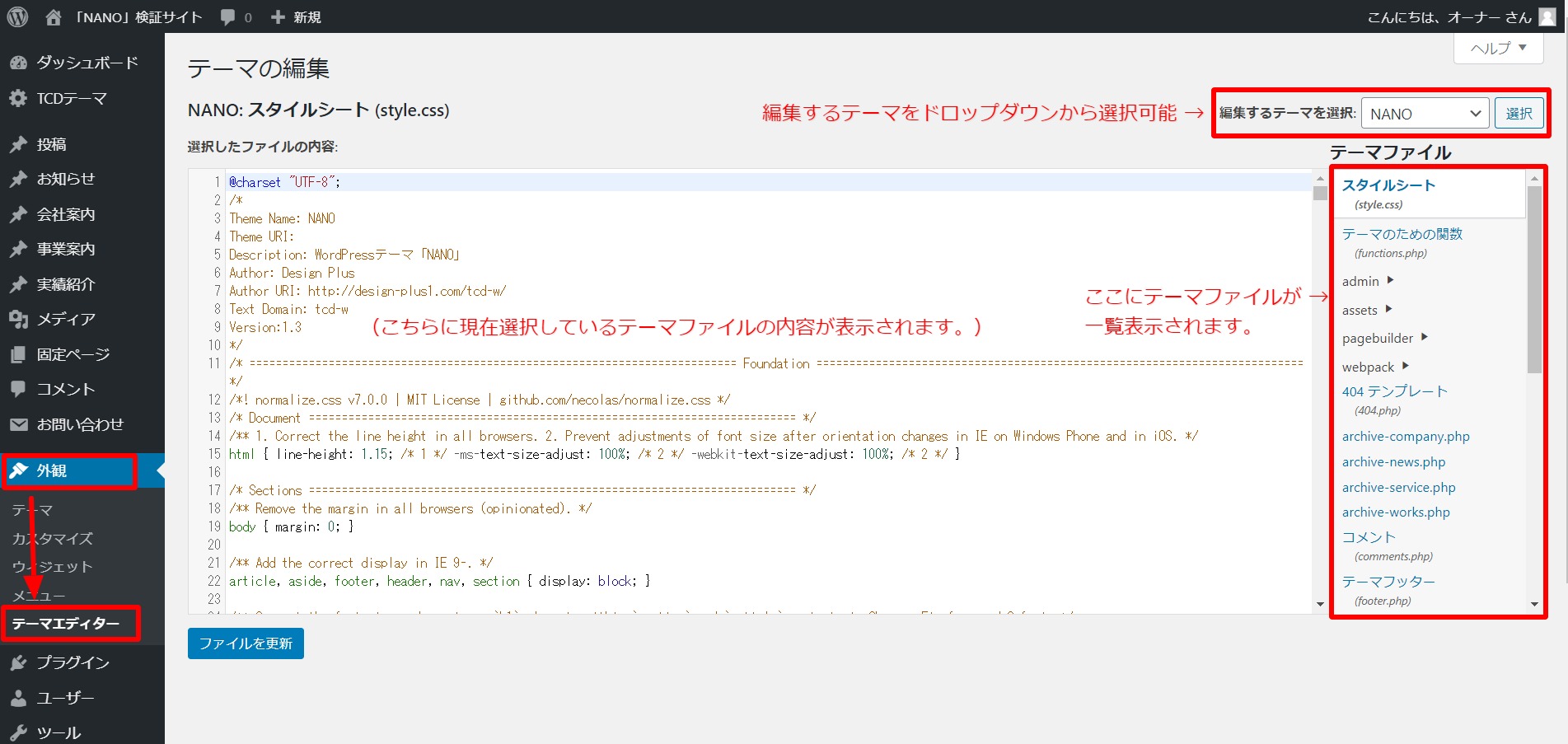Open コメント (comments.php) theme file

1388,546
